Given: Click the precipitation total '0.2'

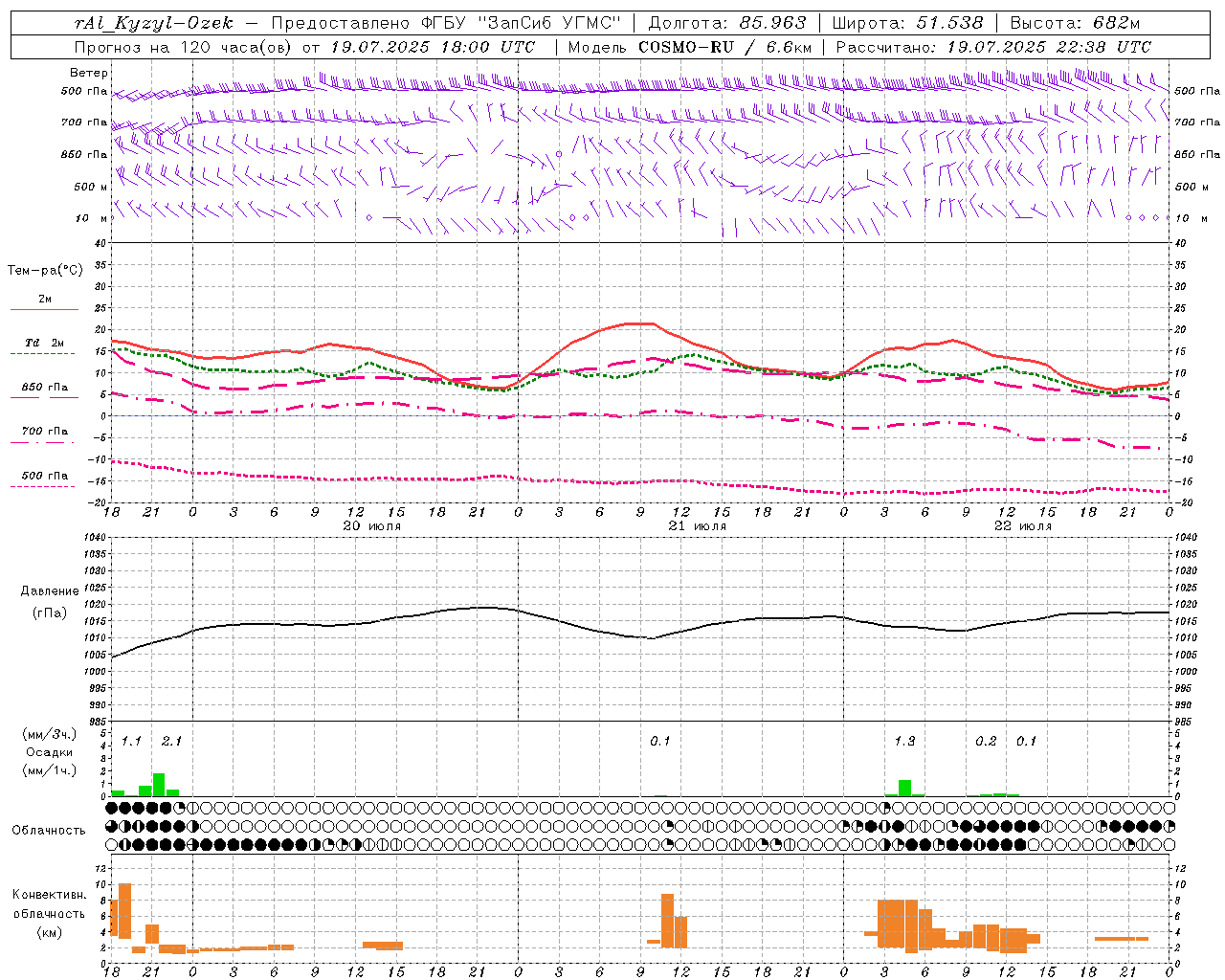Looking at the screenshot, I should coord(986,742).
